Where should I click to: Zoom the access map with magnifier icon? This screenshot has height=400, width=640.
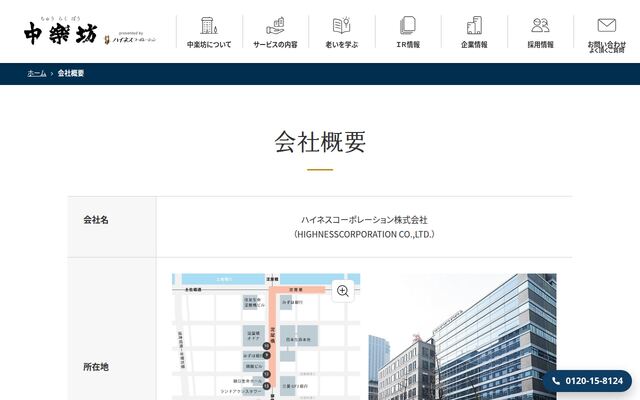[x=343, y=291]
